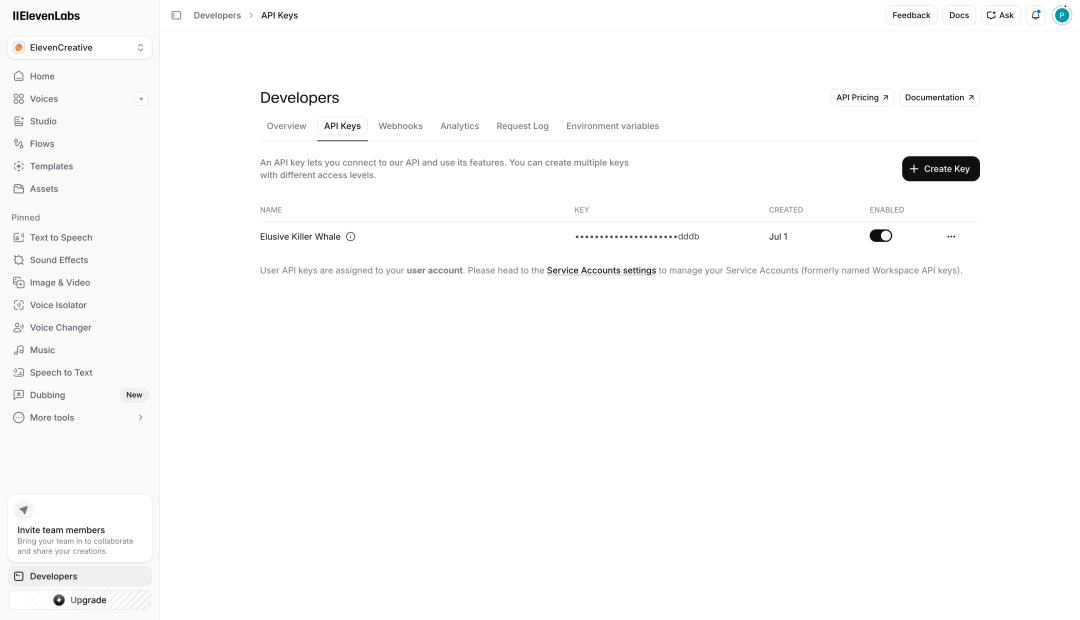Disable the Elusive Killer Whale key toggle

point(881,236)
